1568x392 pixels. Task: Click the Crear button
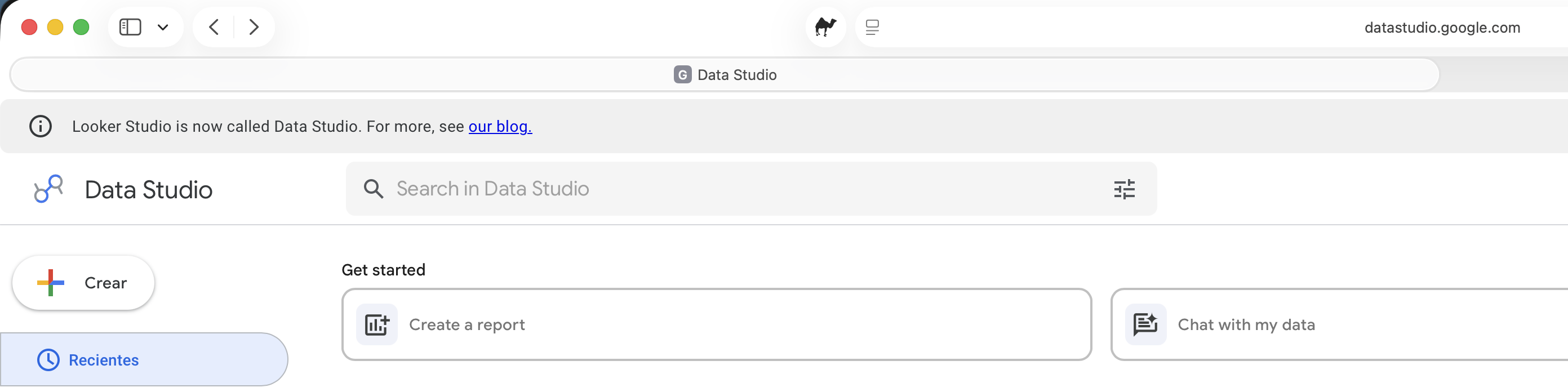point(83,283)
